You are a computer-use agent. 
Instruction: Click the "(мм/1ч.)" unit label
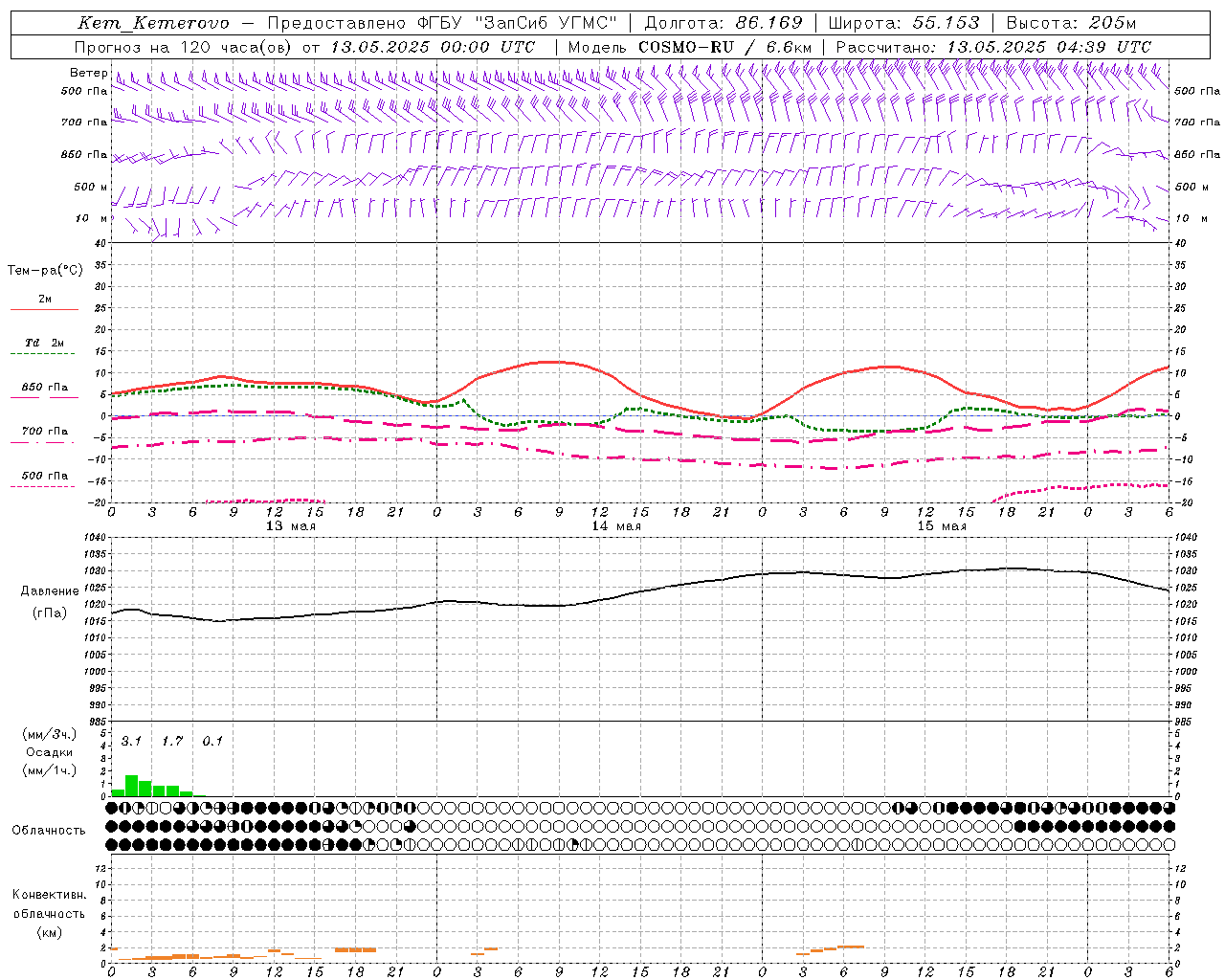click(50, 770)
